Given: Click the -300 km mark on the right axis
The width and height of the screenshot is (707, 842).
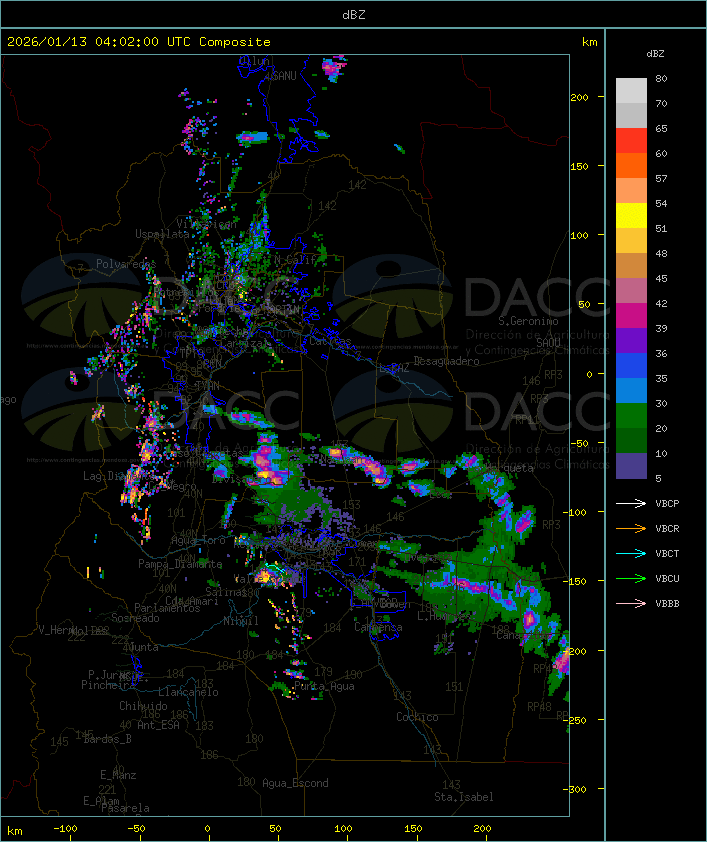Looking at the screenshot, I should click(x=577, y=789).
